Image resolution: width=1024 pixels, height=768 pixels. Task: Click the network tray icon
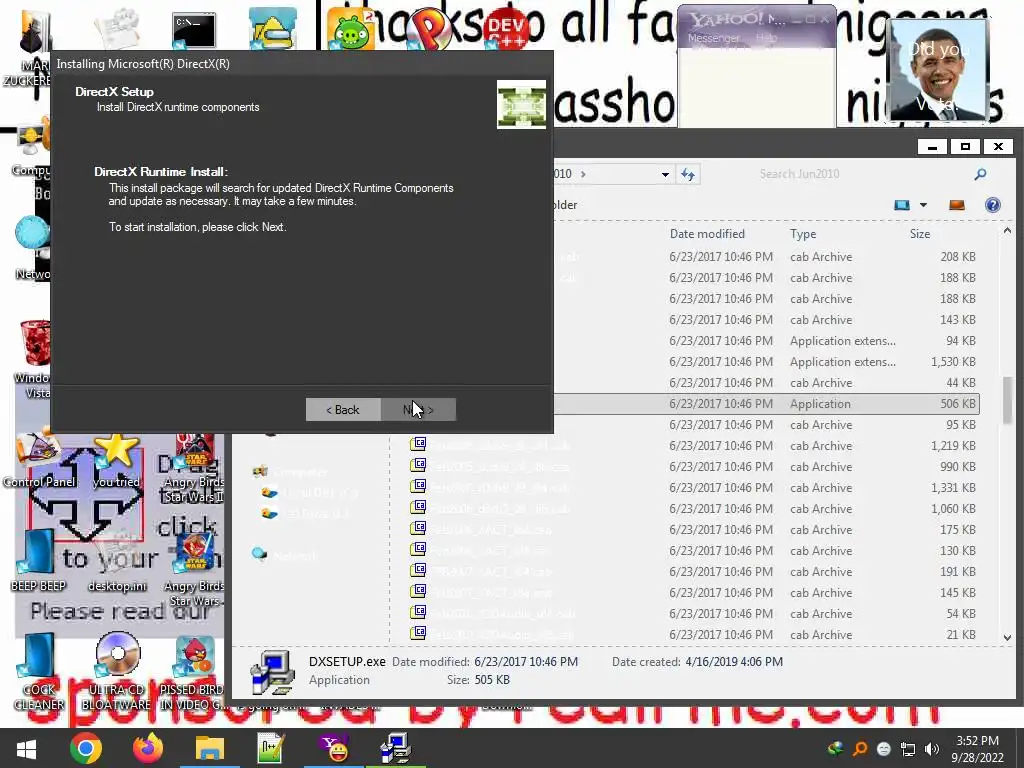(908, 749)
